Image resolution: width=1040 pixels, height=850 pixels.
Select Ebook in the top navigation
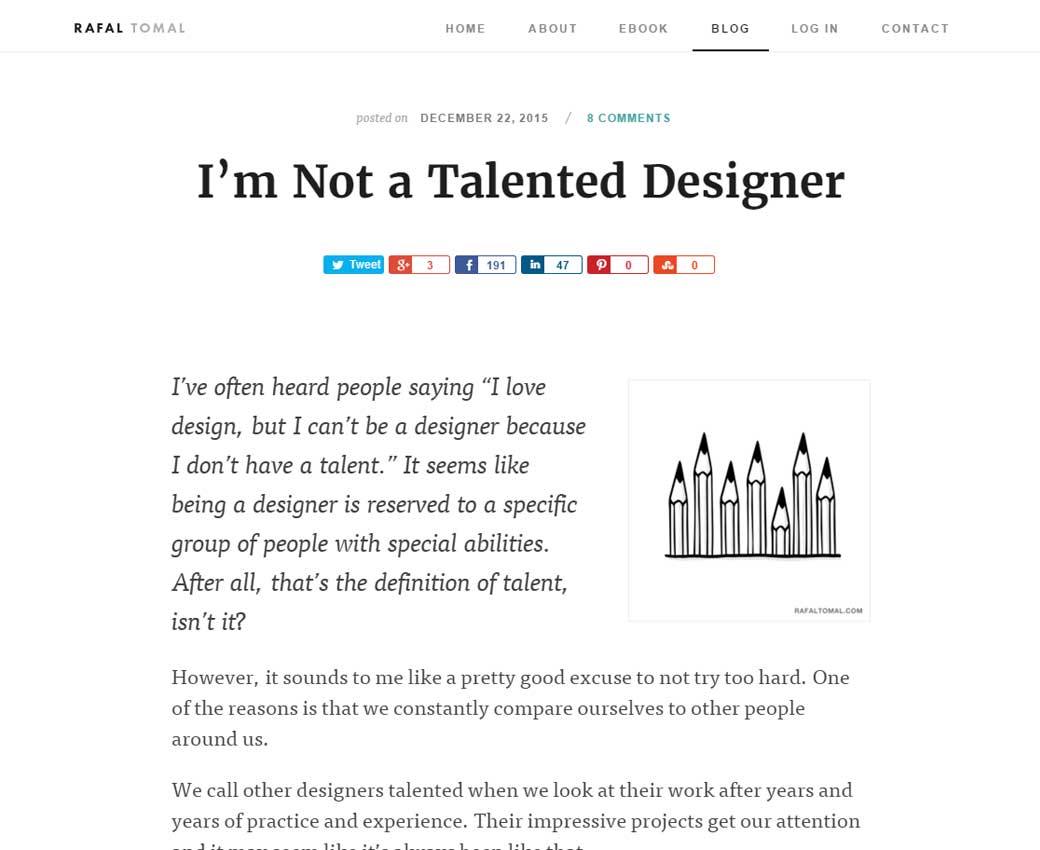tap(643, 29)
